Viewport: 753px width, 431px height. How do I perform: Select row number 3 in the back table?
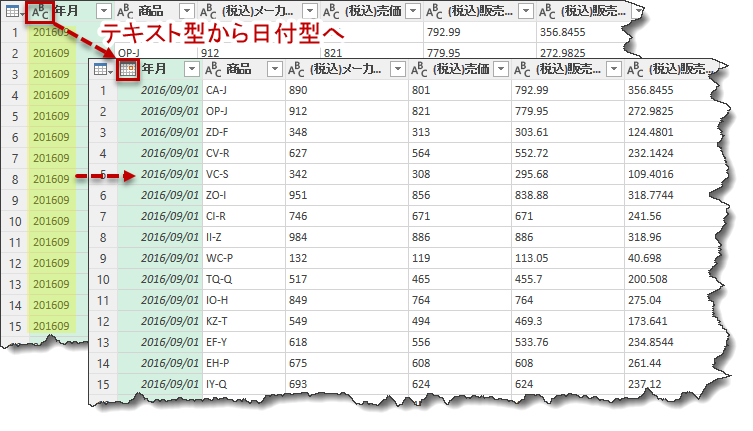[x=15, y=74]
